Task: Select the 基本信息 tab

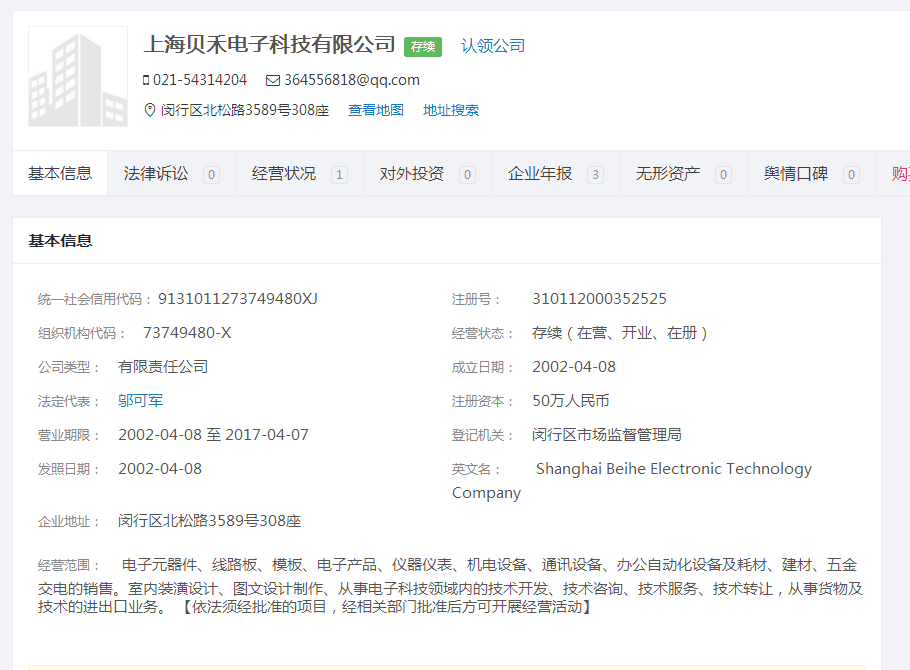Action: 60,173
